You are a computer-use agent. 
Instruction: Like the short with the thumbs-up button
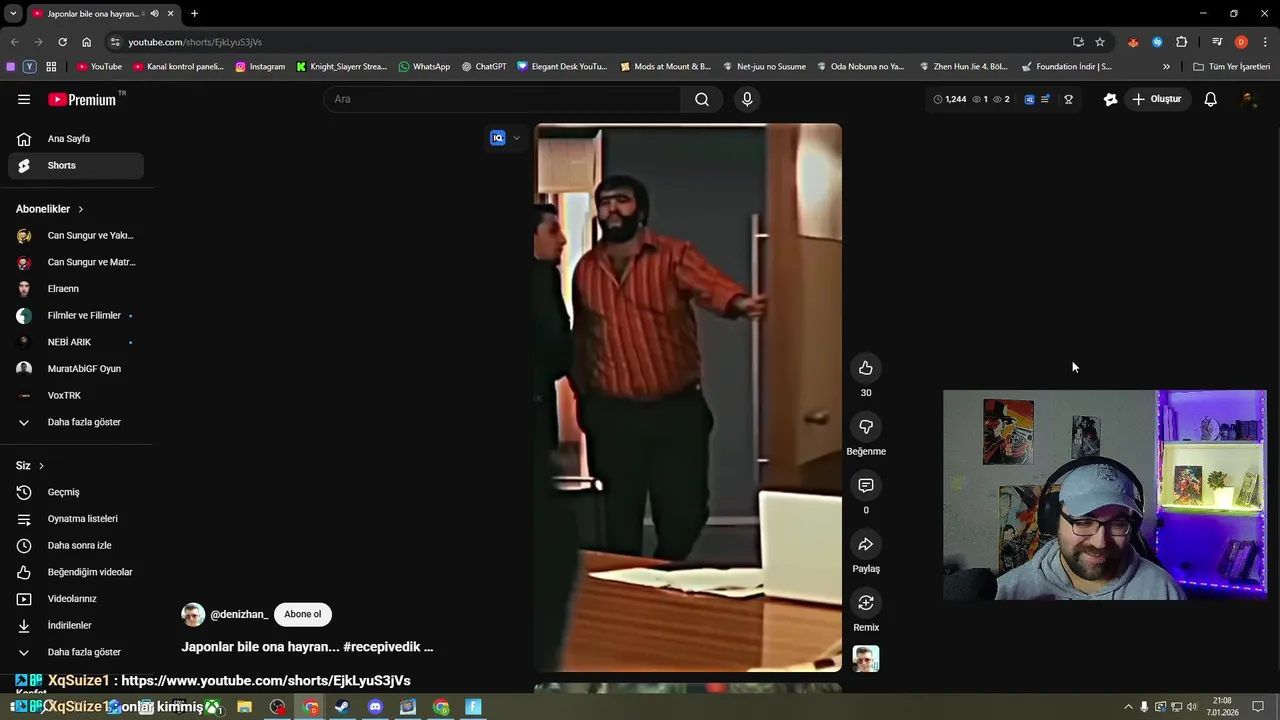866,368
